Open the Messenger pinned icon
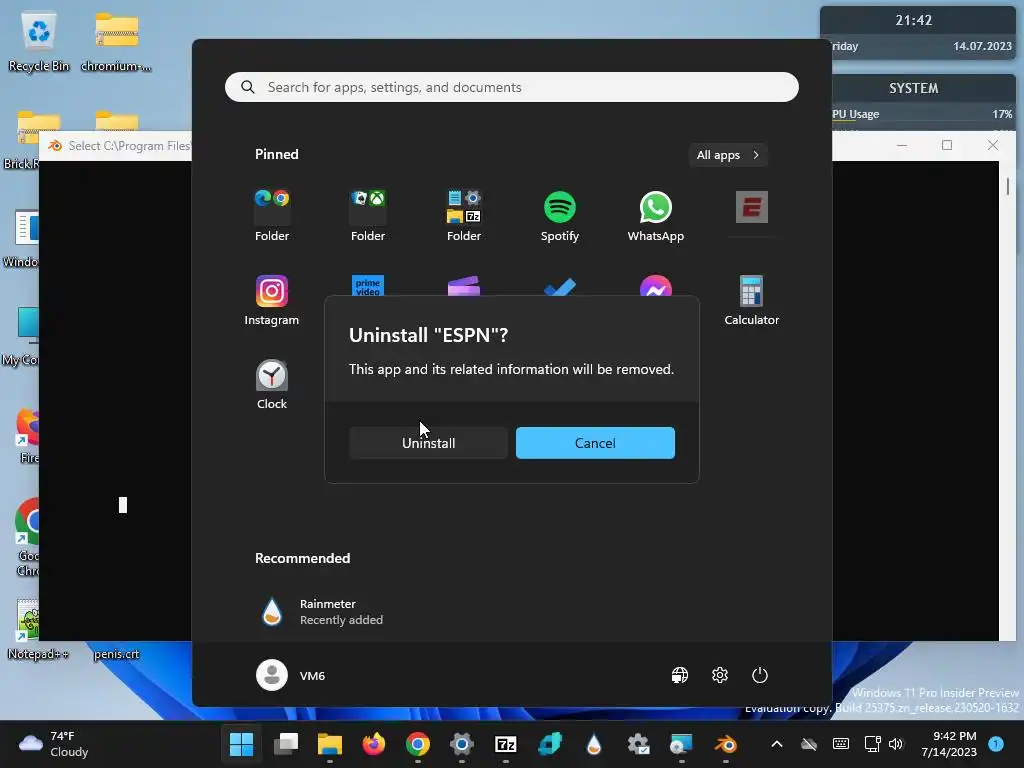 (656, 286)
